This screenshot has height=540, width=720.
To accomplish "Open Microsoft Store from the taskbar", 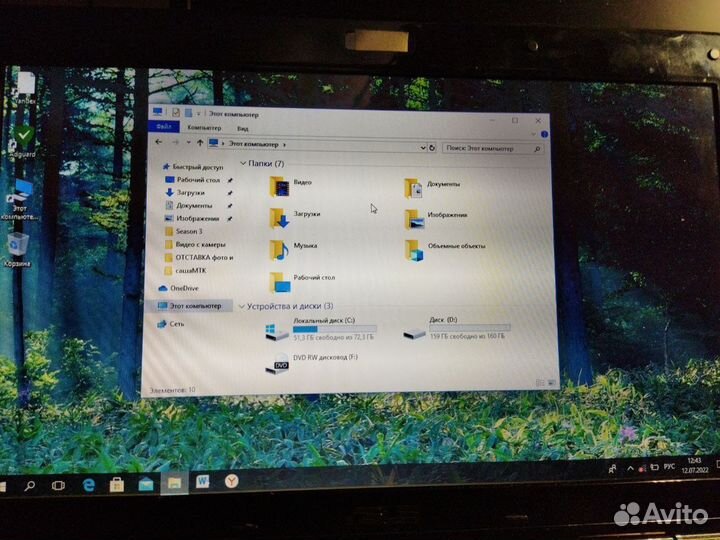I will tap(117, 484).
